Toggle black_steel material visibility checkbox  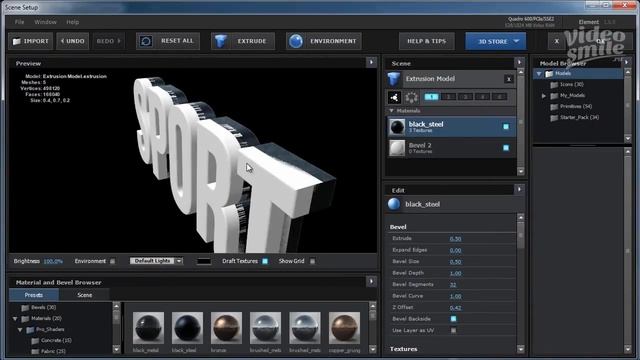pos(506,127)
